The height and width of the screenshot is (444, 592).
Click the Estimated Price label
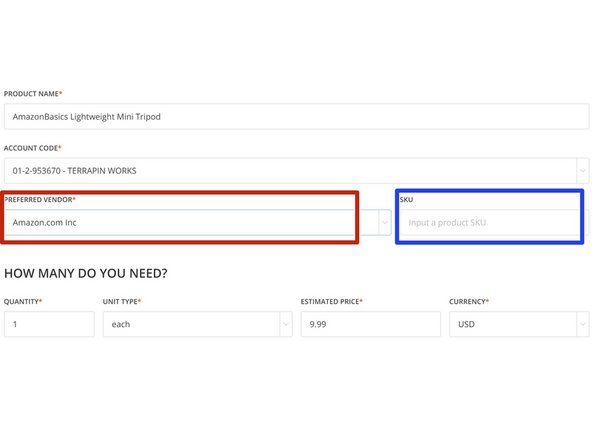(331, 301)
